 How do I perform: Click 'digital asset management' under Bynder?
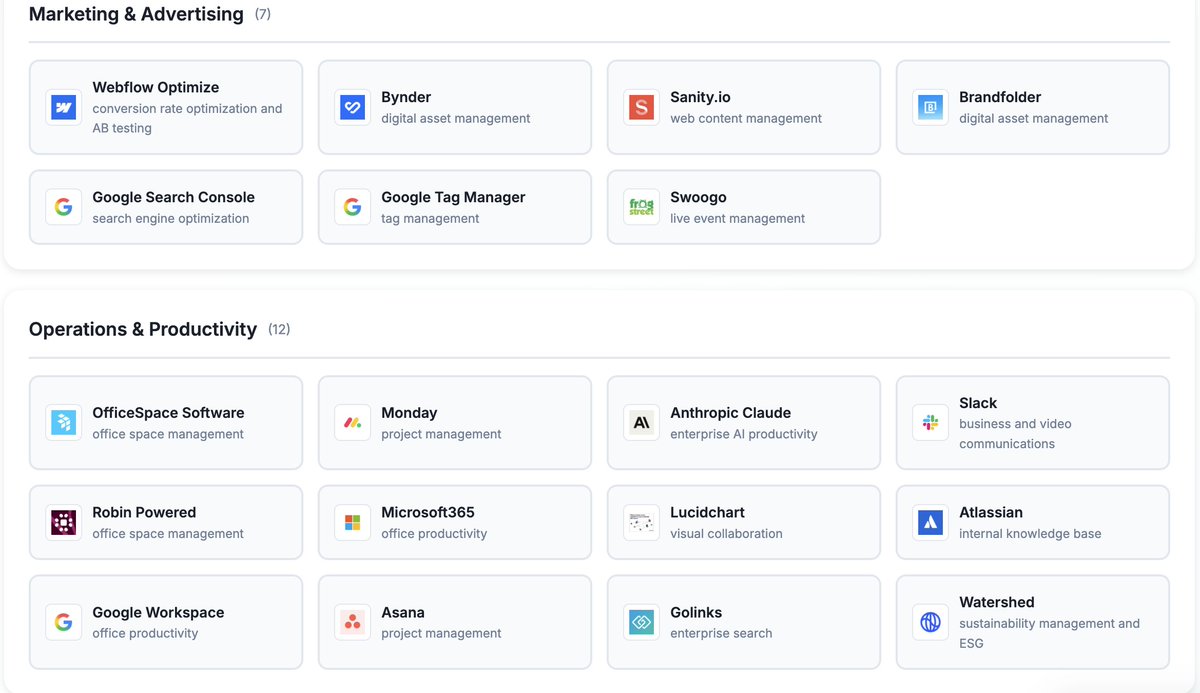(x=456, y=118)
